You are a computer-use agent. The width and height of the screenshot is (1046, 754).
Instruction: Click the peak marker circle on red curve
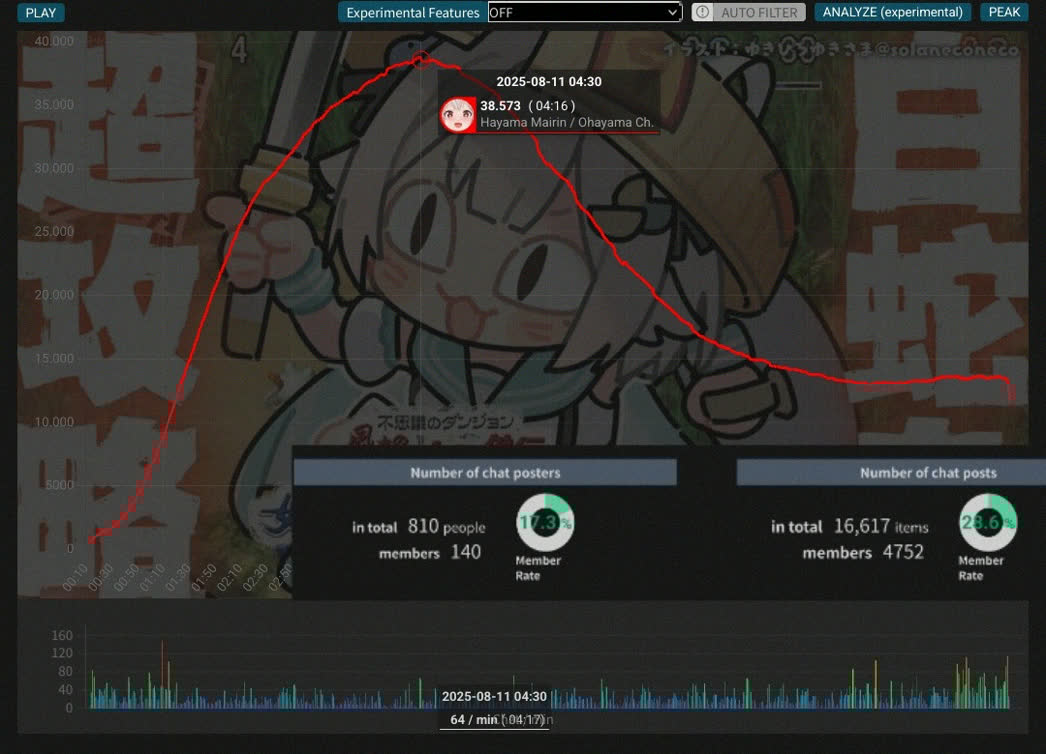(421, 60)
